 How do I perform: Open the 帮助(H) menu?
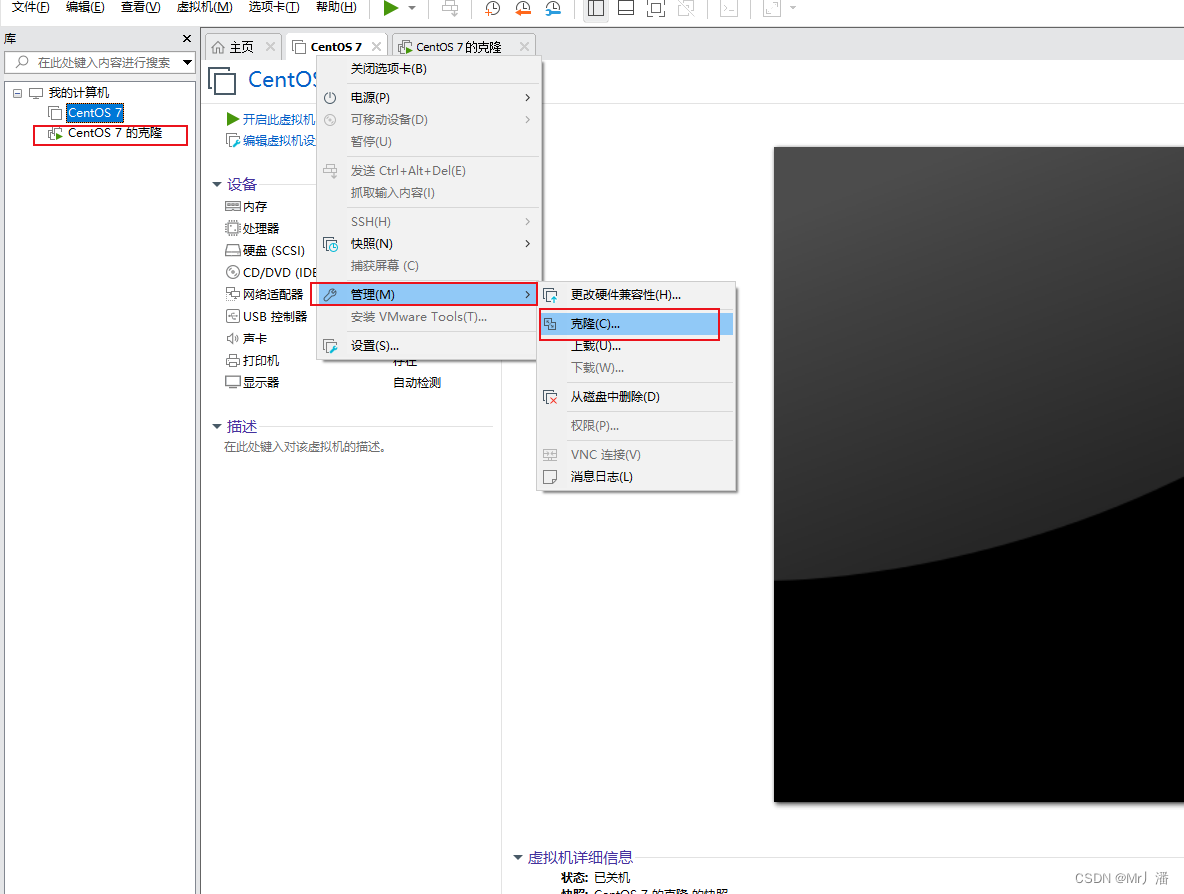tap(336, 7)
